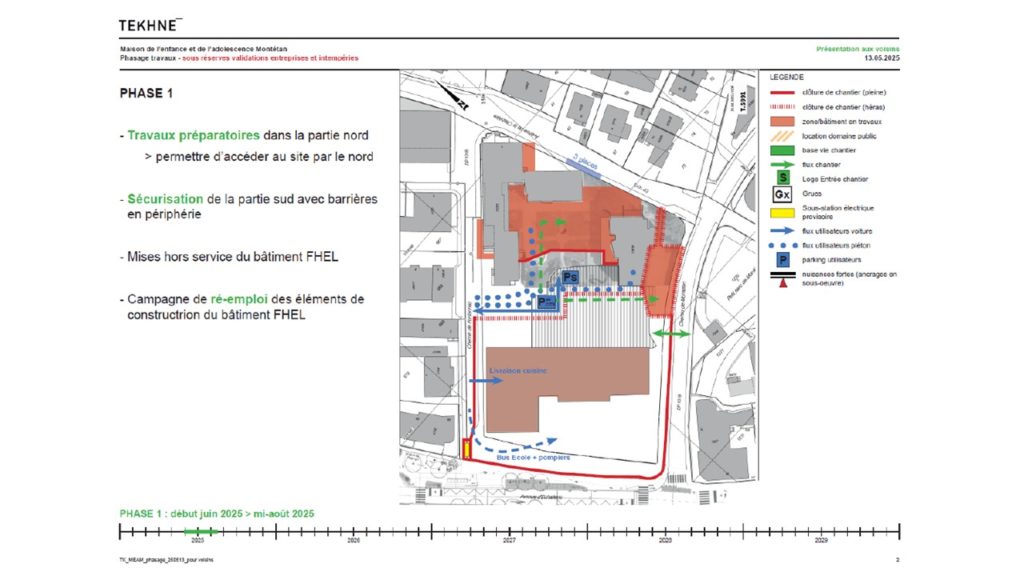Viewport: 1024px width, 576px height.
Task: Click the 'Grues' legend label
Action: pos(812,194)
